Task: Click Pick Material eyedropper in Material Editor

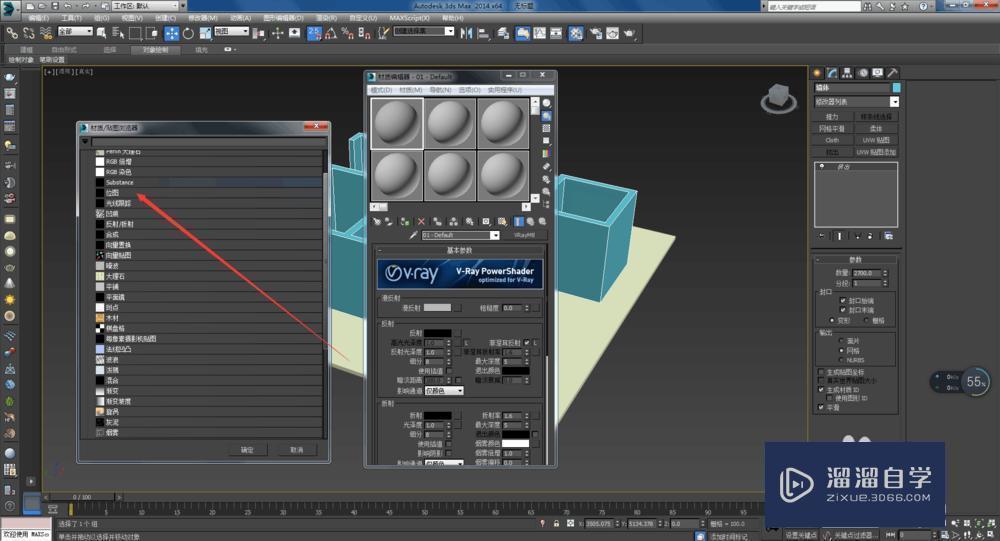Action: [x=413, y=235]
